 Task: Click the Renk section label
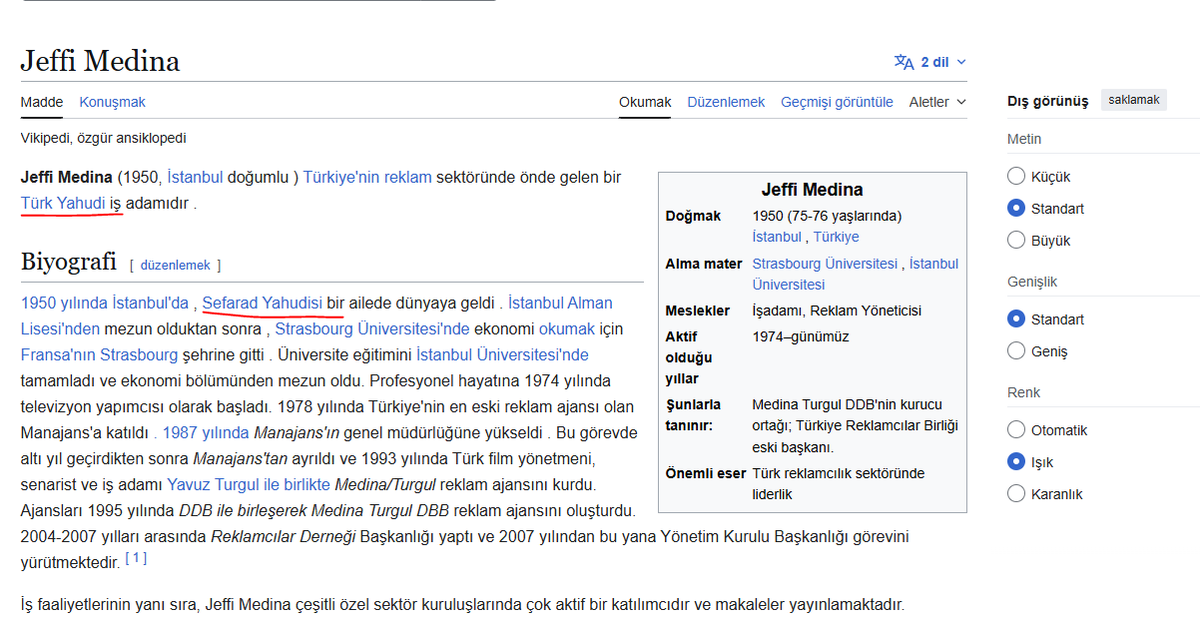tap(1024, 393)
